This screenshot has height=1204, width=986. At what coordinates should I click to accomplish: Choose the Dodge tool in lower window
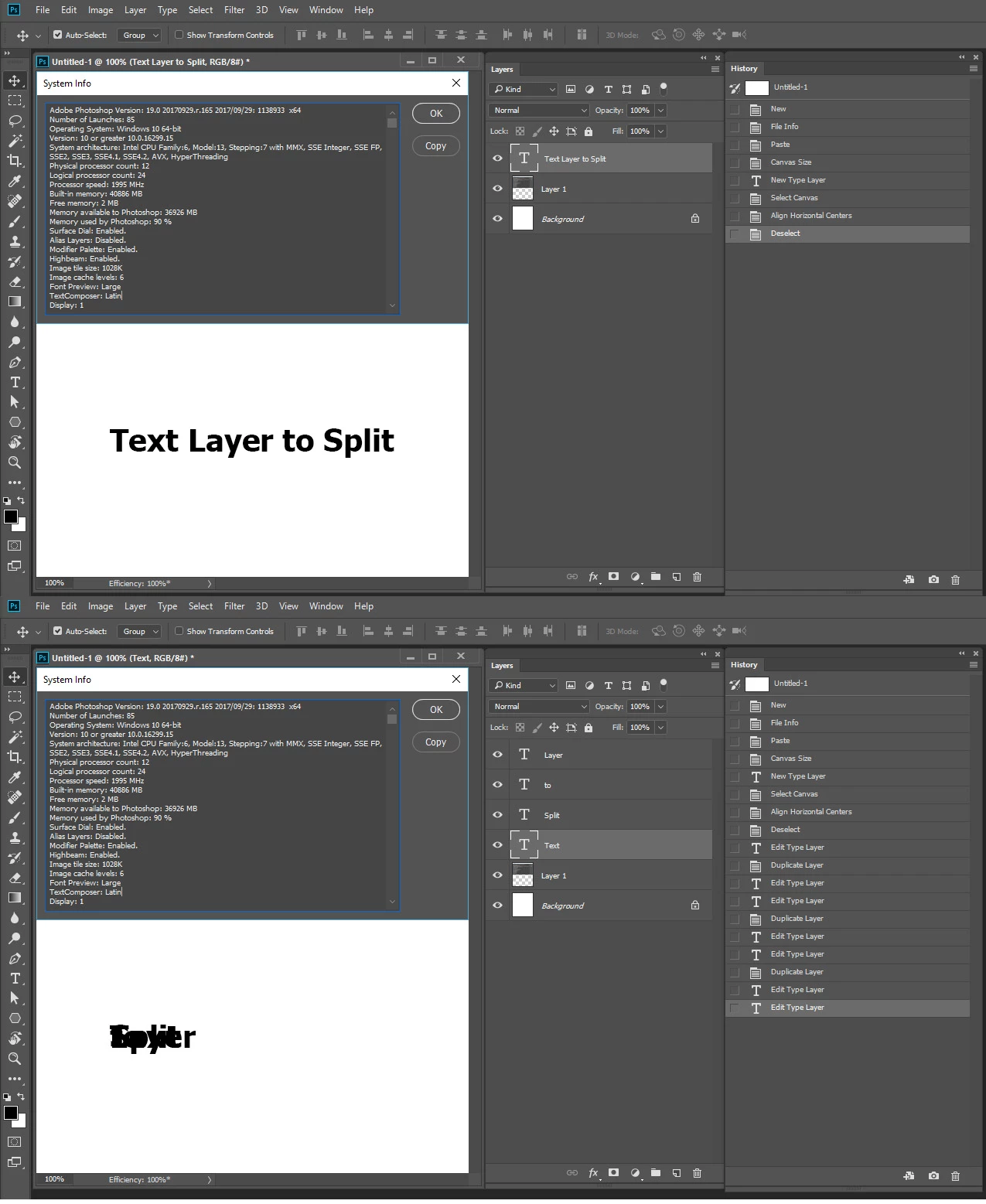[x=15, y=938]
